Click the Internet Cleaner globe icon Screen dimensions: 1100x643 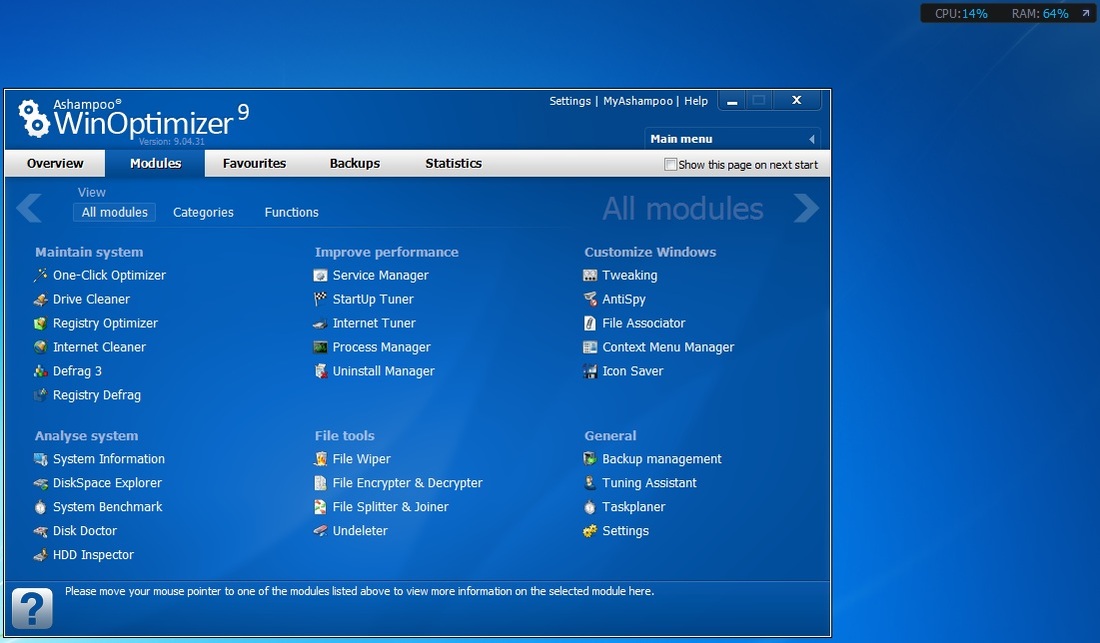pyautogui.click(x=41, y=347)
